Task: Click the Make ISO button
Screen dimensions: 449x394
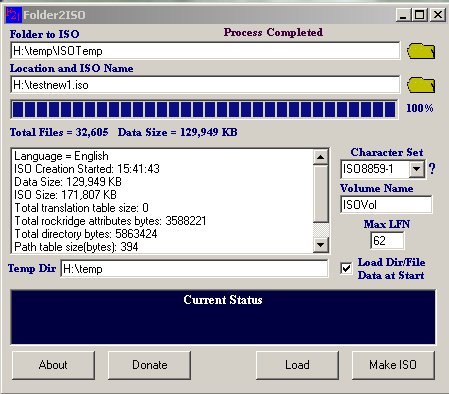Action: pyautogui.click(x=393, y=365)
